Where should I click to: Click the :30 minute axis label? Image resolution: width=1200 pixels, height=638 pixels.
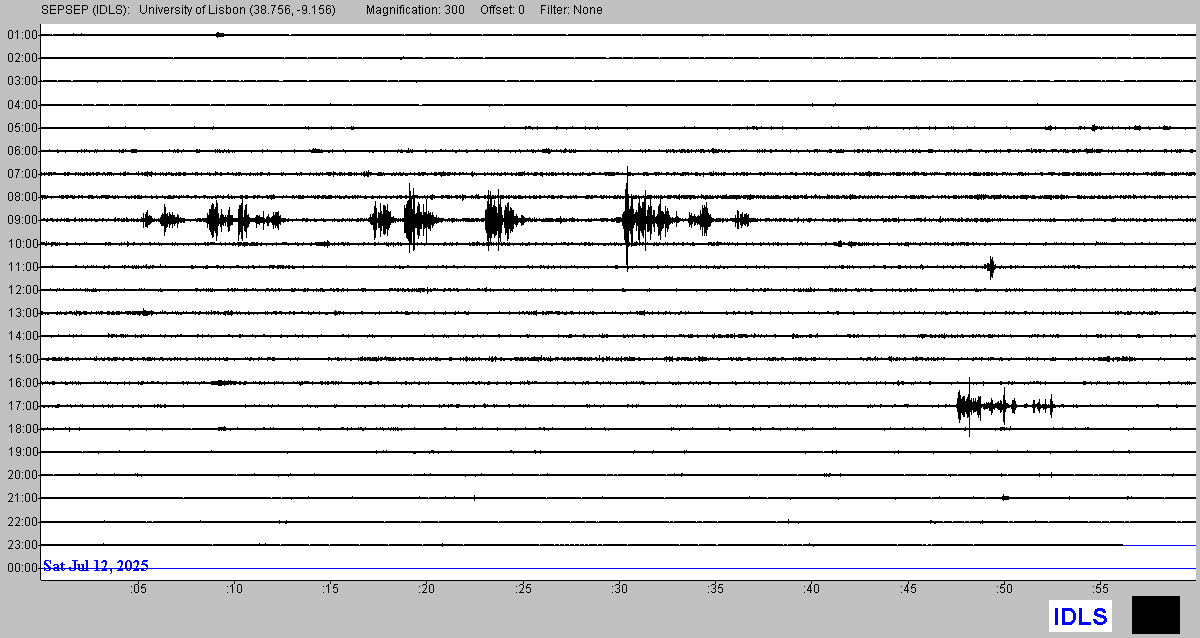619,589
